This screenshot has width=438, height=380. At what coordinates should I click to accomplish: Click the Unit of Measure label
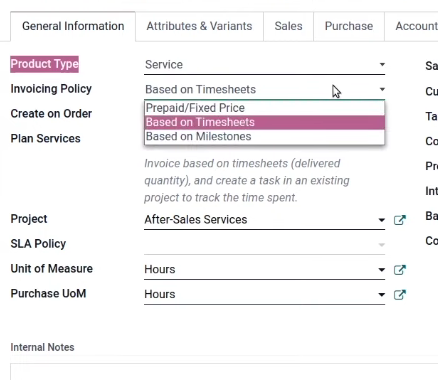tap(52, 269)
